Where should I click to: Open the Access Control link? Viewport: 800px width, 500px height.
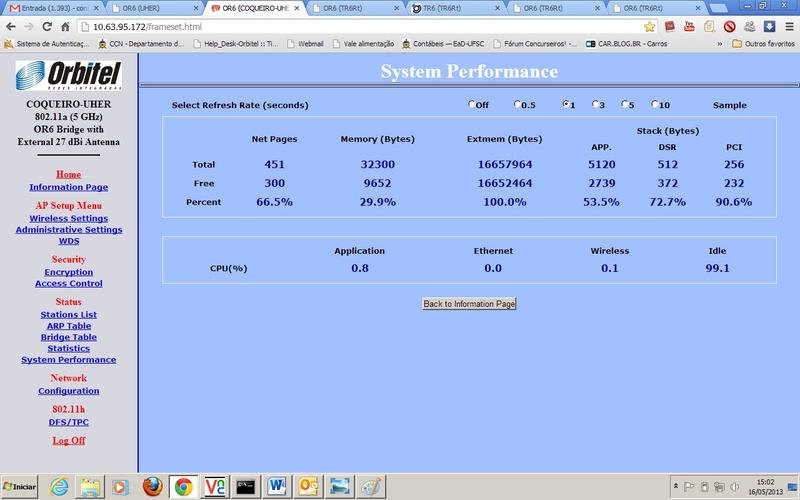click(68, 284)
